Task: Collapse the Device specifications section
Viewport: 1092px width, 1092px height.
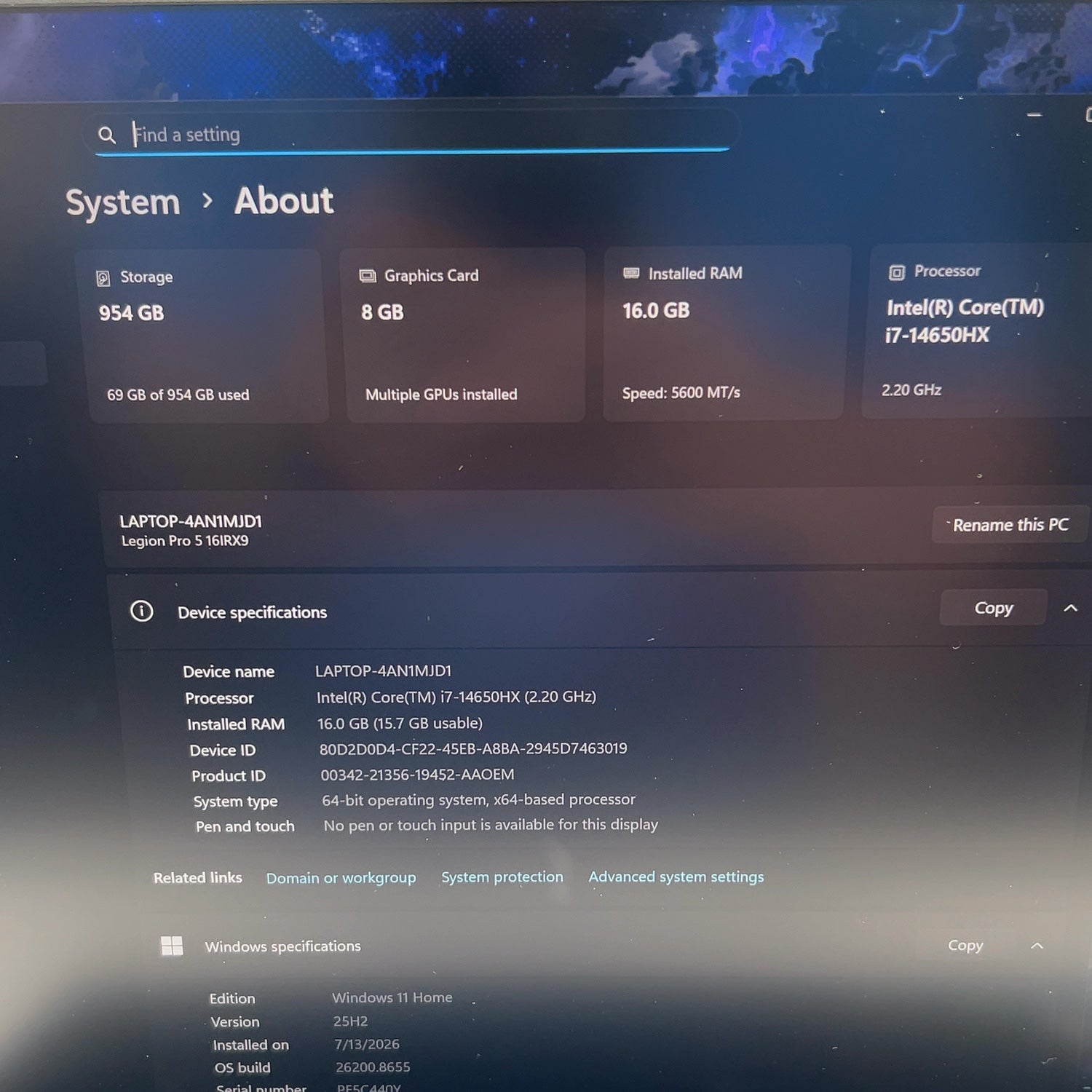Action: click(x=1070, y=608)
